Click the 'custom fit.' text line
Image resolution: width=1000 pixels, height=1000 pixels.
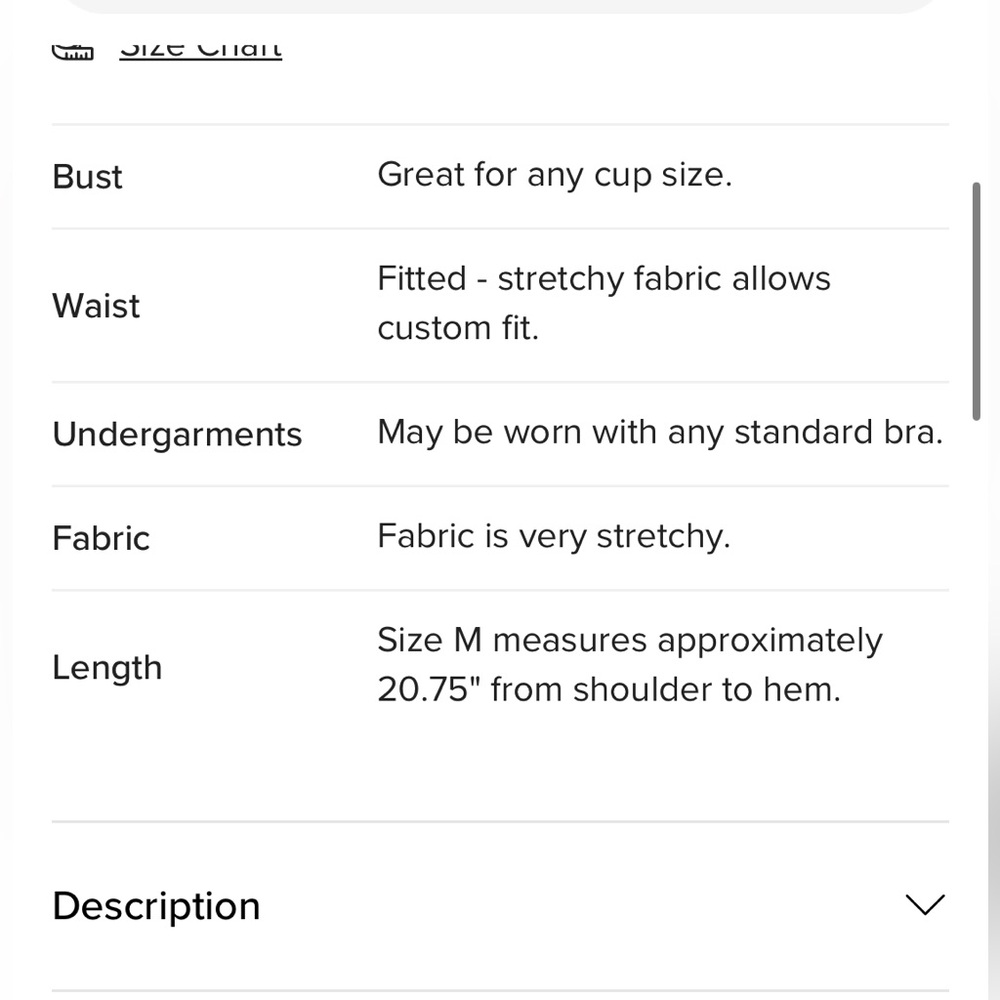[x=458, y=329]
